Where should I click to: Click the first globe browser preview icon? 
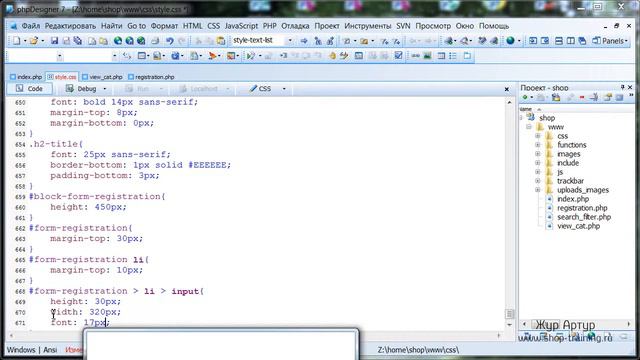click(x=118, y=40)
